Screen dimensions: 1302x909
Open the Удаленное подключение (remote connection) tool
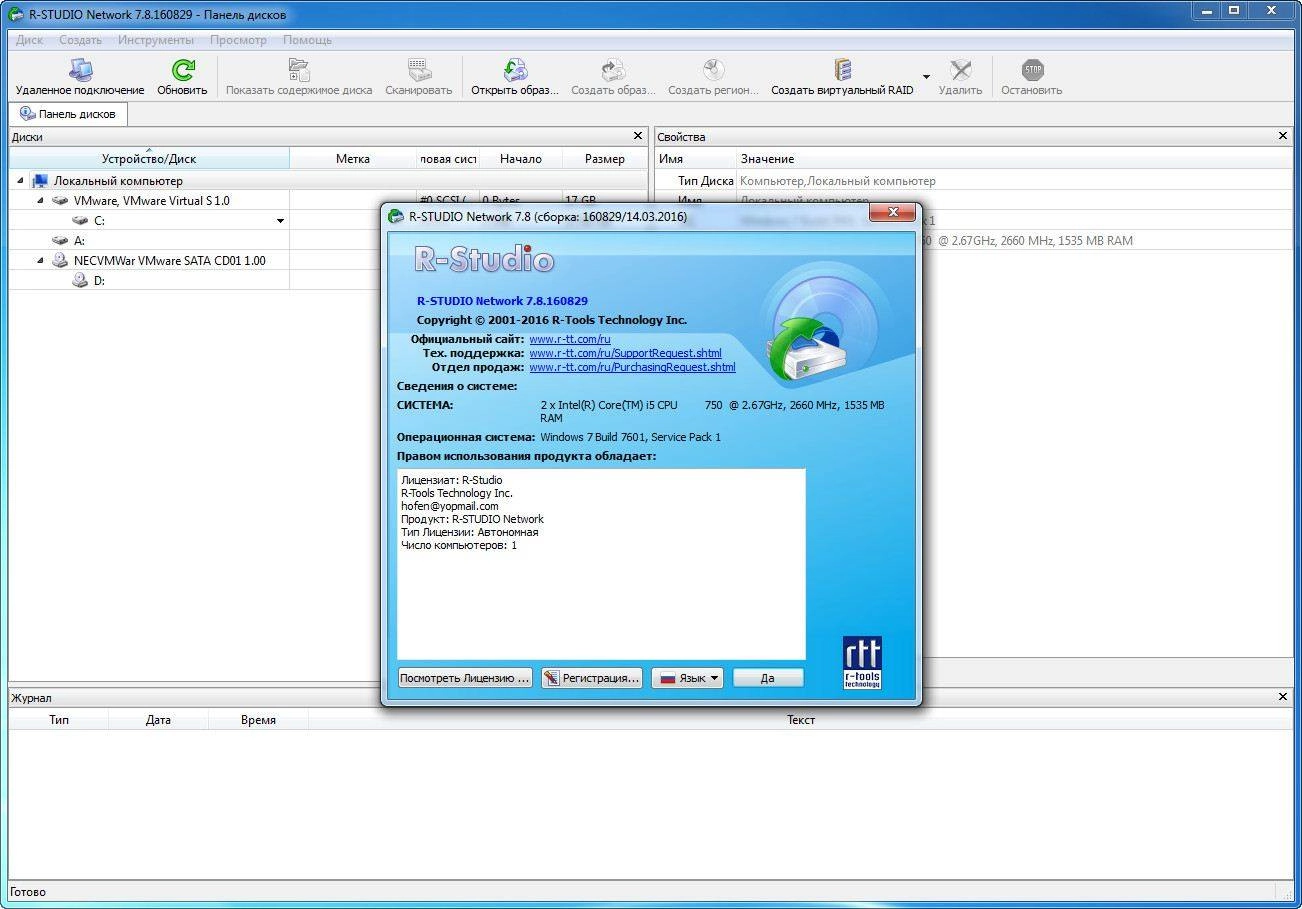[x=80, y=77]
